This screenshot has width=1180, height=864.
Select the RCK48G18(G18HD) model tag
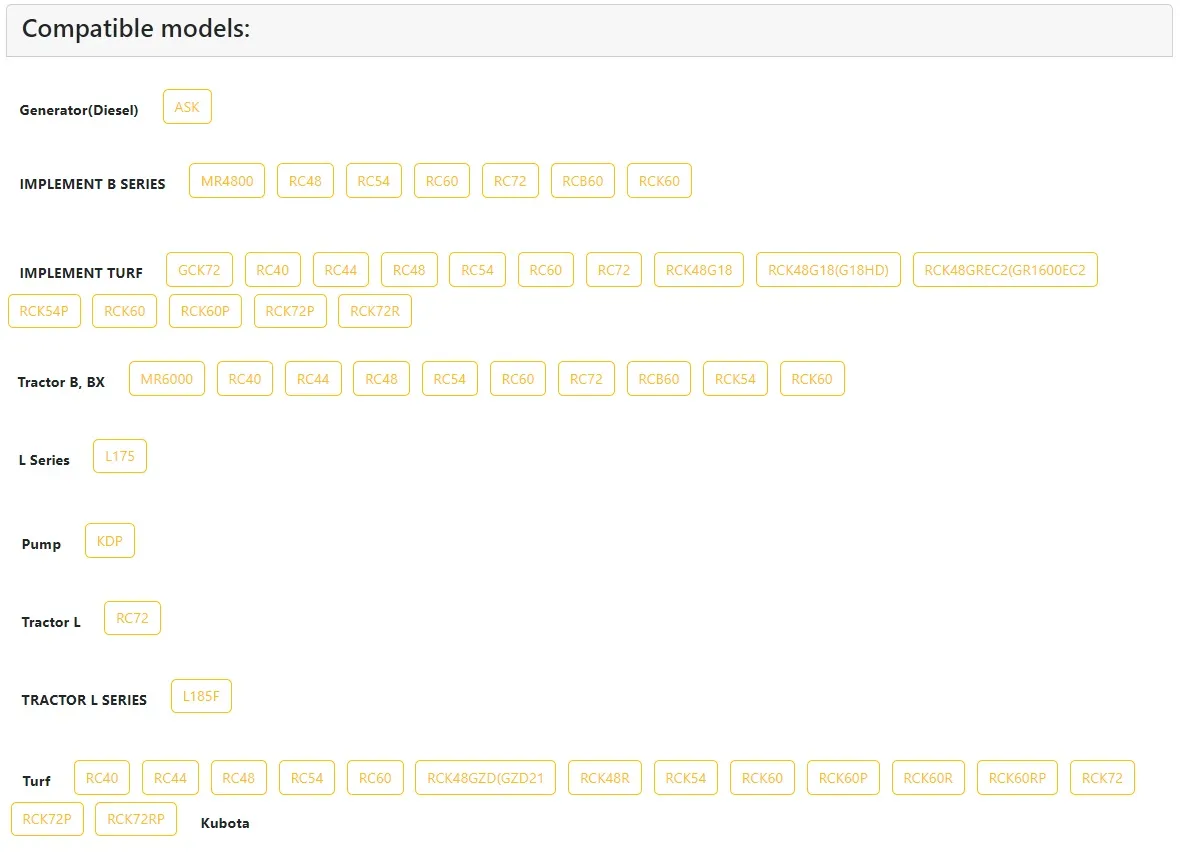click(x=828, y=270)
